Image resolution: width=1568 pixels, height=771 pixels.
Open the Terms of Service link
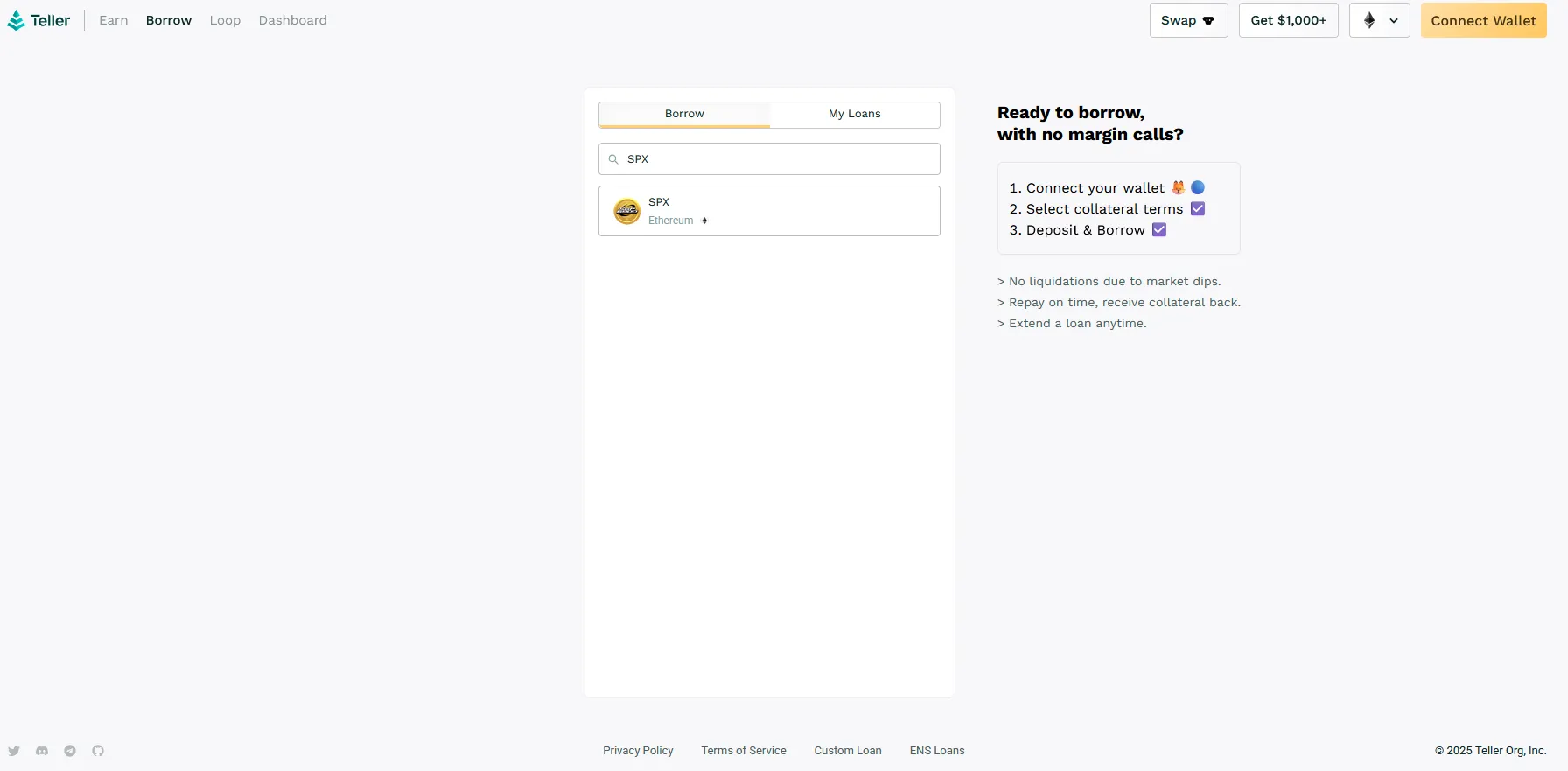tap(744, 751)
